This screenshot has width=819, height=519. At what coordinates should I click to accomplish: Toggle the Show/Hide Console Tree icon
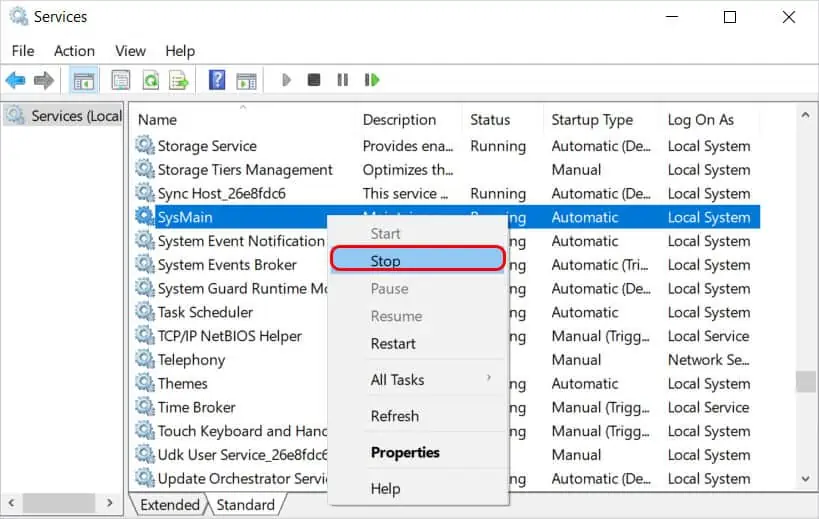(84, 80)
